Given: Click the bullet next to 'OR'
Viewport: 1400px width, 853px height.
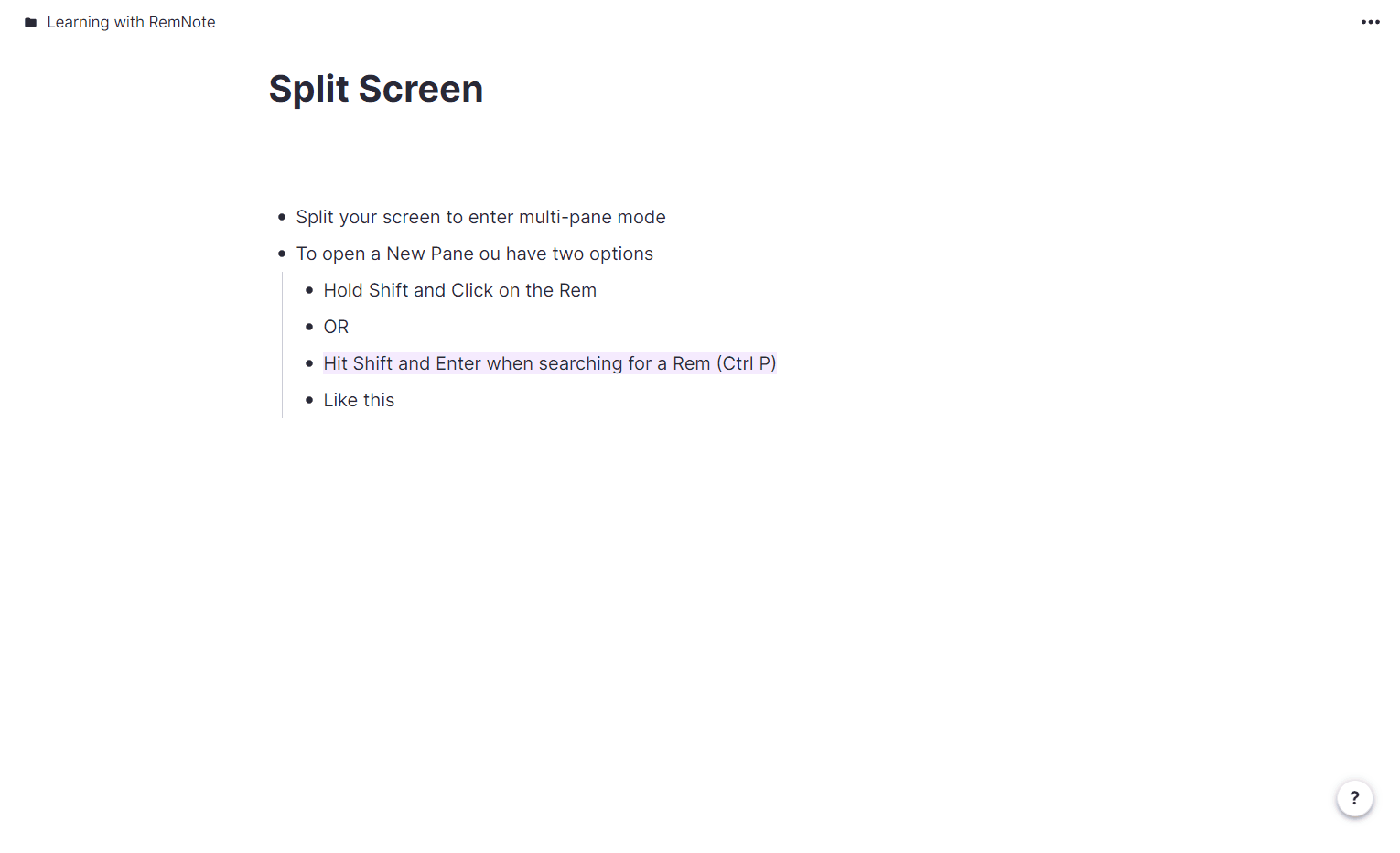Looking at the screenshot, I should [309, 327].
